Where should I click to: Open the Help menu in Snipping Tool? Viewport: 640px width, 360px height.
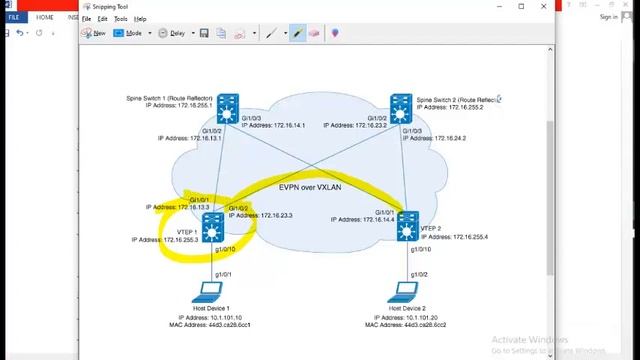[x=140, y=19]
